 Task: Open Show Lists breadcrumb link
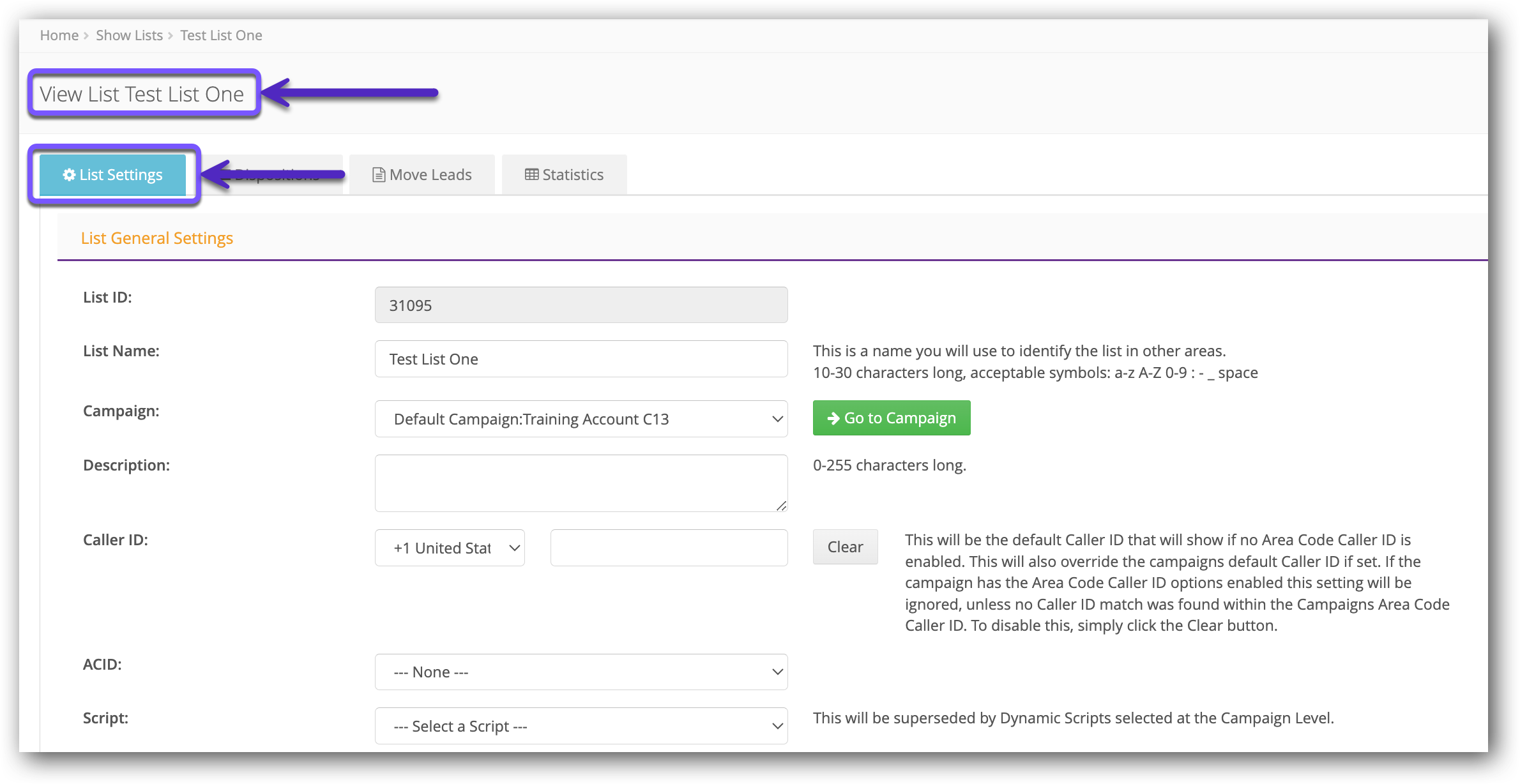tap(129, 36)
